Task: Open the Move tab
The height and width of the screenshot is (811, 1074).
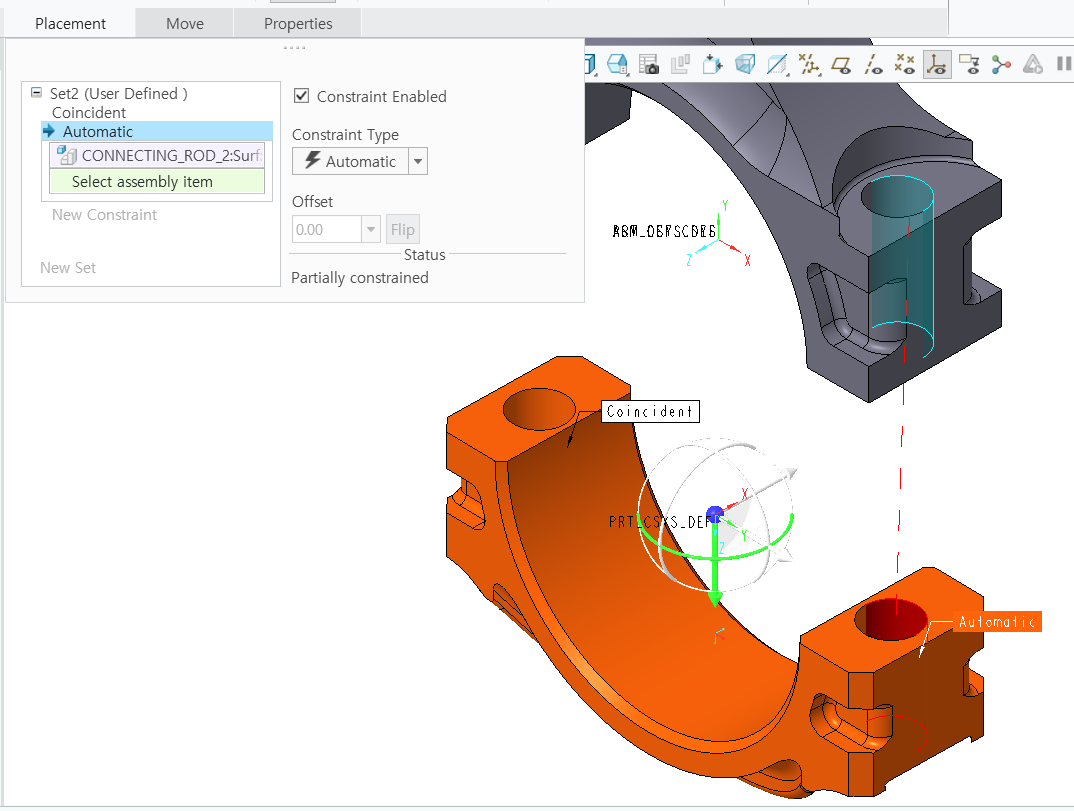Action: point(185,23)
